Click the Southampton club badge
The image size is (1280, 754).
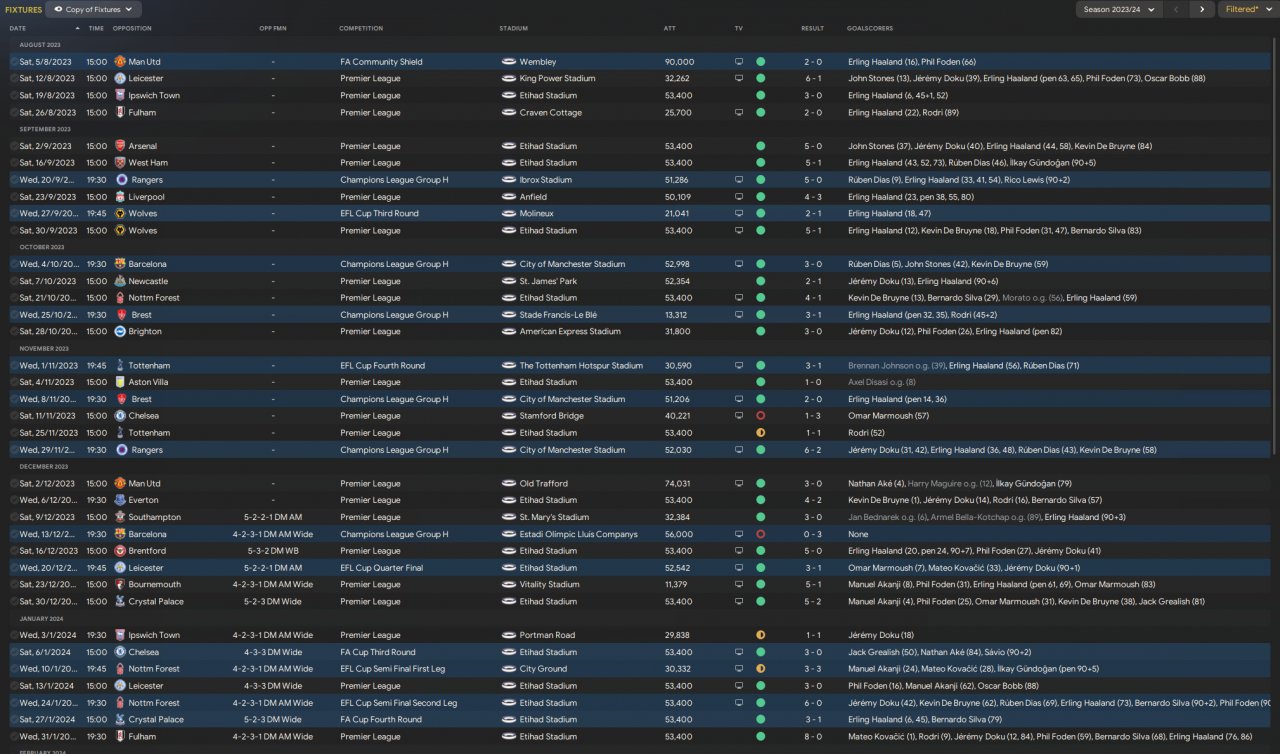120,517
